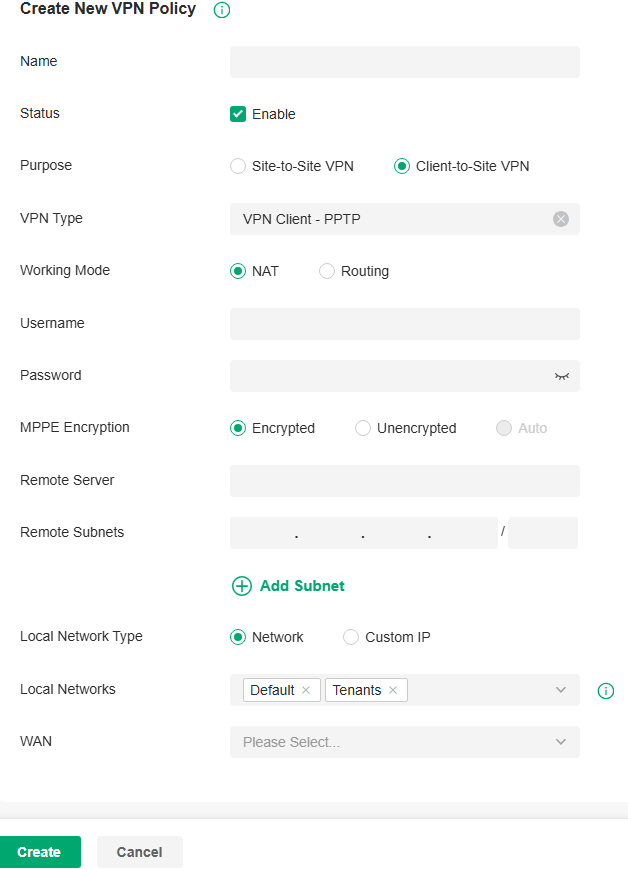Screen dimensions: 628x869
Task: Open the WAN dropdown
Action: tap(404, 741)
